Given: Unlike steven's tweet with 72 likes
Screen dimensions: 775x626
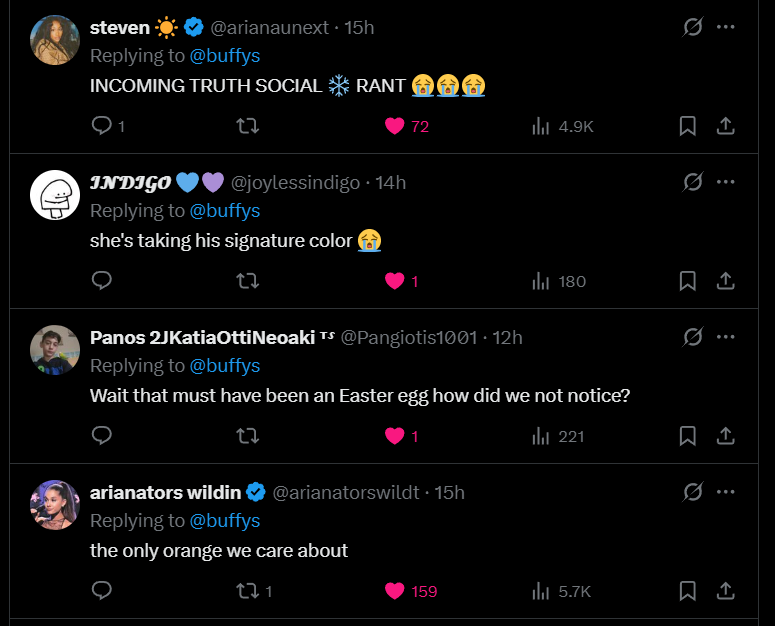Looking at the screenshot, I should pos(395,126).
